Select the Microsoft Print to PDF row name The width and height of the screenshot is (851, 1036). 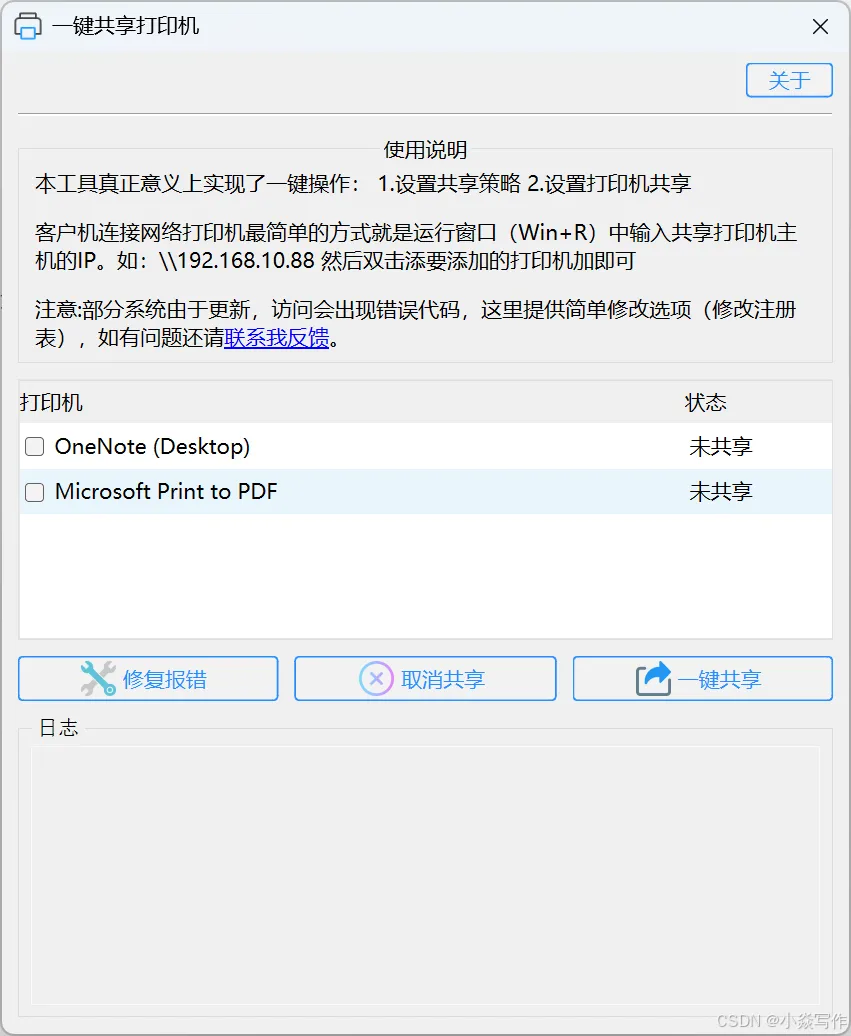(166, 492)
